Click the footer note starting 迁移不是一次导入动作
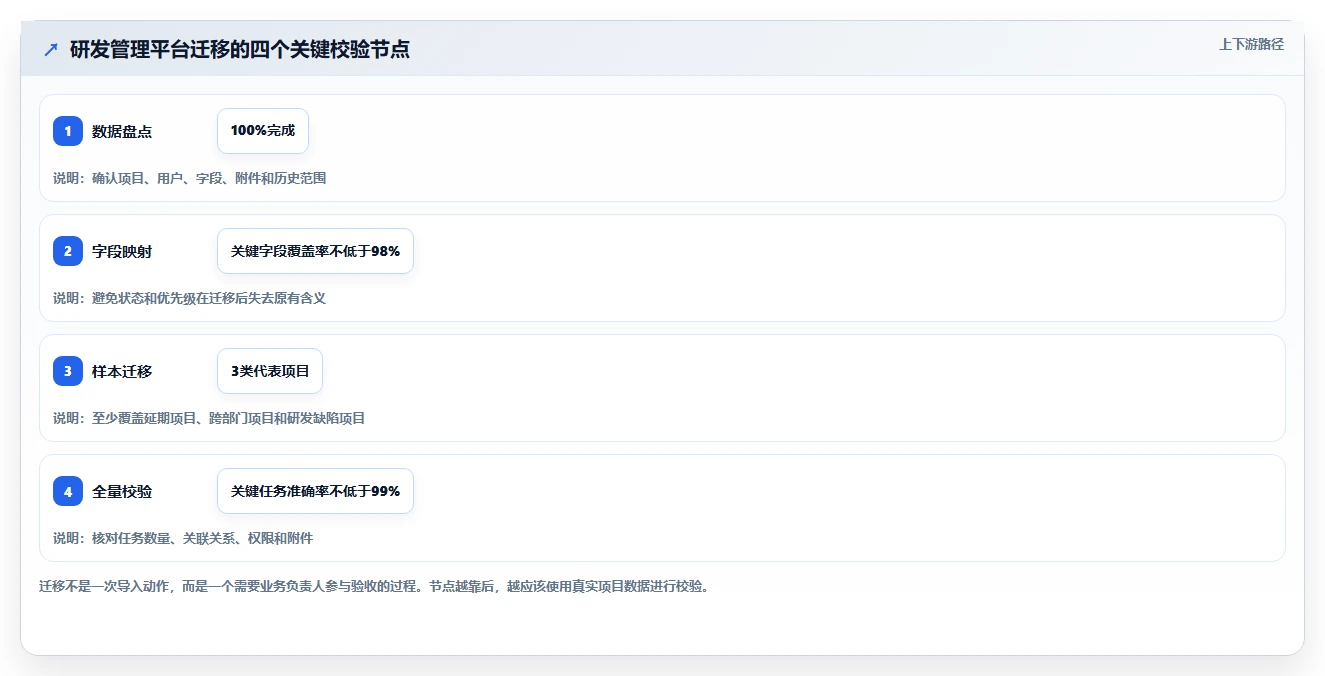This screenshot has height=676, width=1325. (374, 586)
